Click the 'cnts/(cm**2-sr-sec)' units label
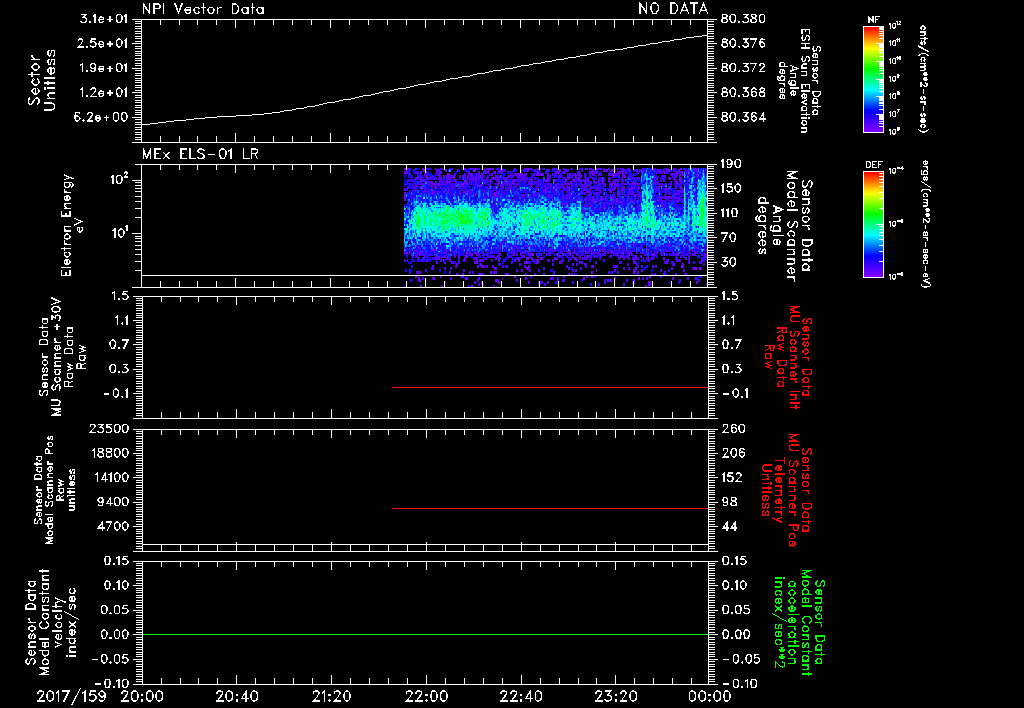Screen dimensions: 1024x708 (x=923, y=78)
